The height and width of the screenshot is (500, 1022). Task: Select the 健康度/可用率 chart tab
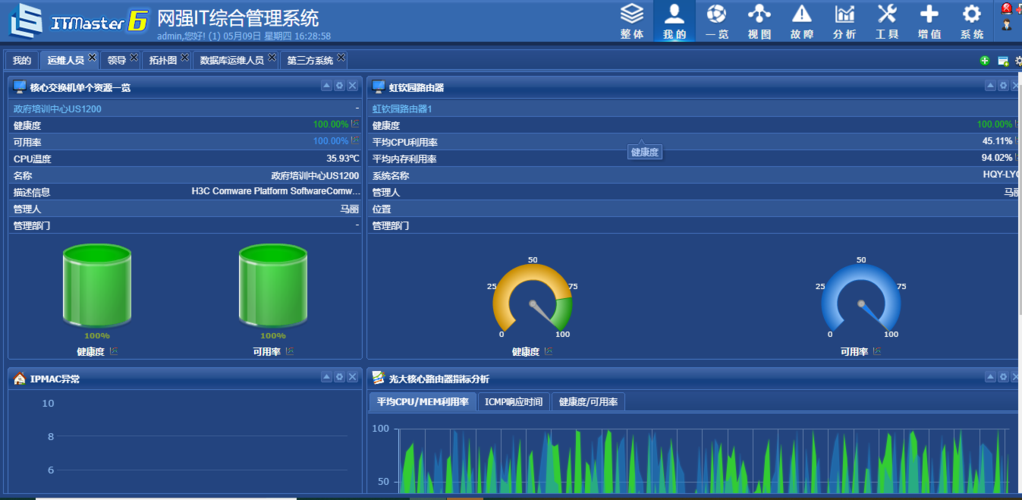(x=588, y=402)
